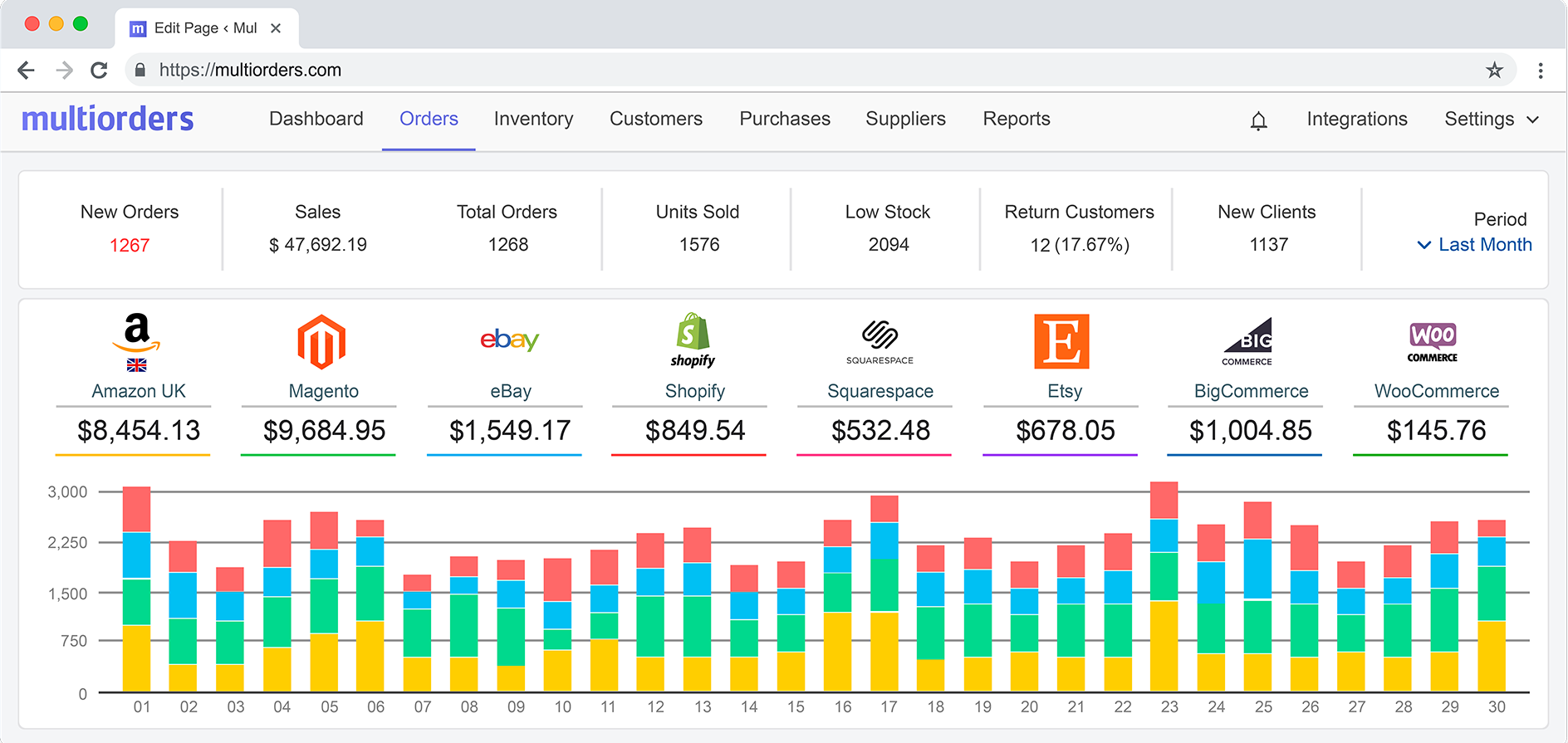Image resolution: width=1568 pixels, height=743 pixels.
Task: Open the Shopify channel icon
Action: pos(693,340)
